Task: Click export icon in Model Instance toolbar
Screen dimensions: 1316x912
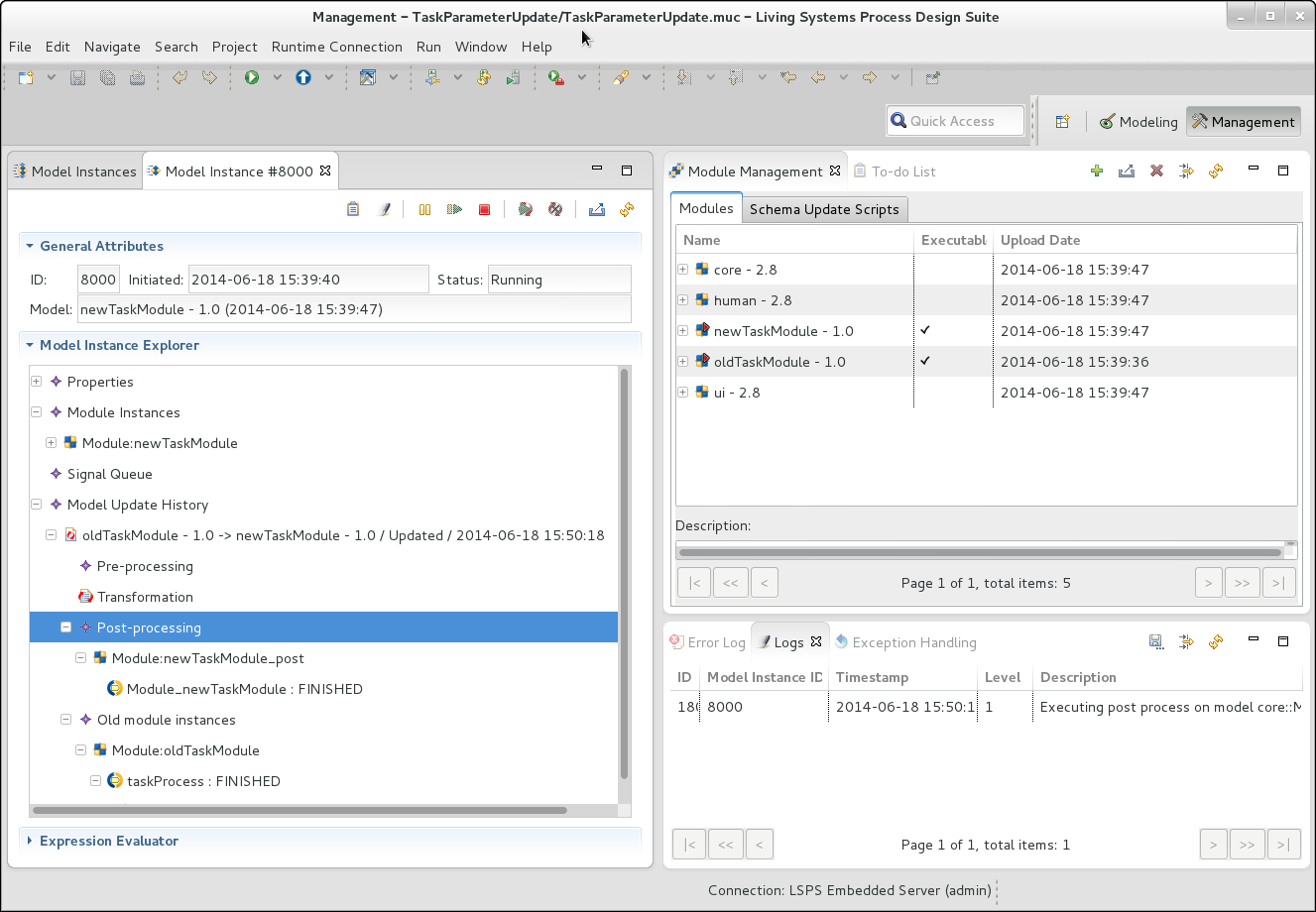Action: point(597,209)
